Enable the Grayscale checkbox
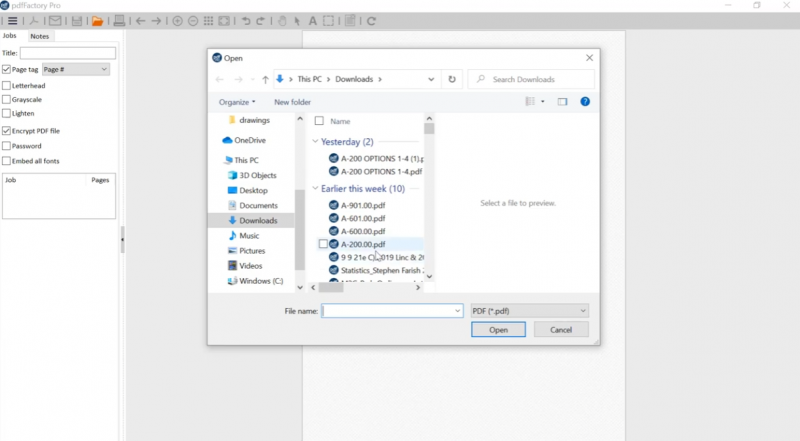 7,100
